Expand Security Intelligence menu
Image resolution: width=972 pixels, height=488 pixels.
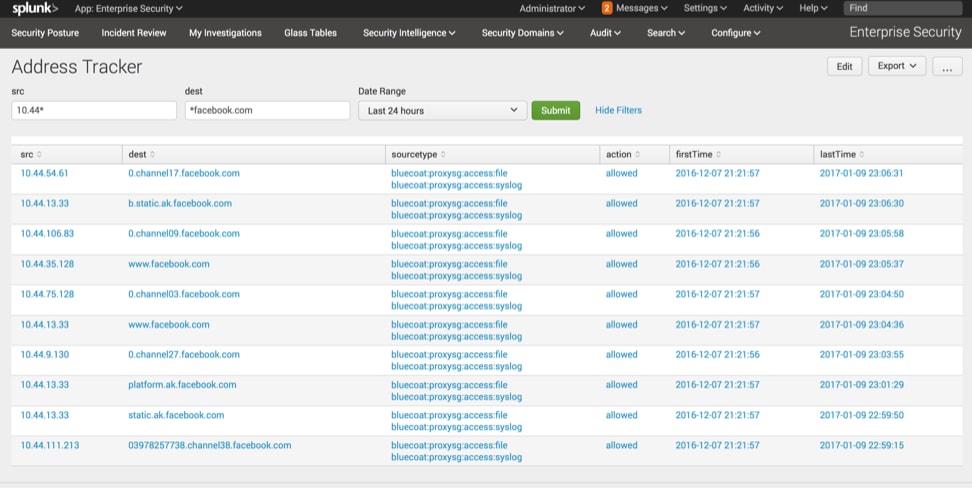coord(409,33)
